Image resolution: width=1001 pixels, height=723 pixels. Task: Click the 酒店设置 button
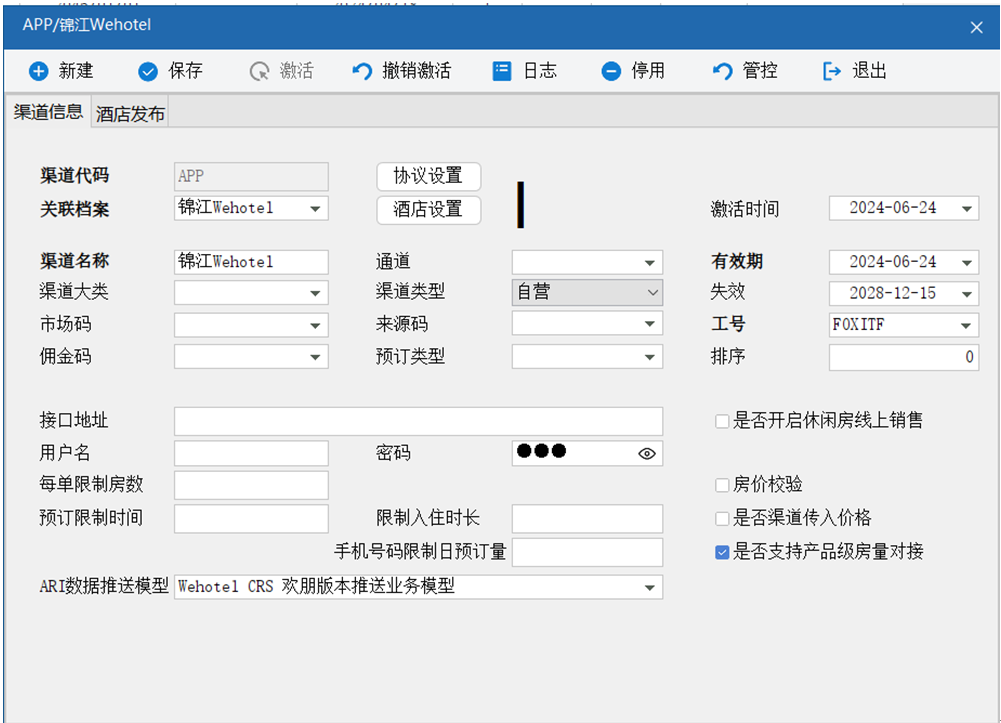pos(428,210)
